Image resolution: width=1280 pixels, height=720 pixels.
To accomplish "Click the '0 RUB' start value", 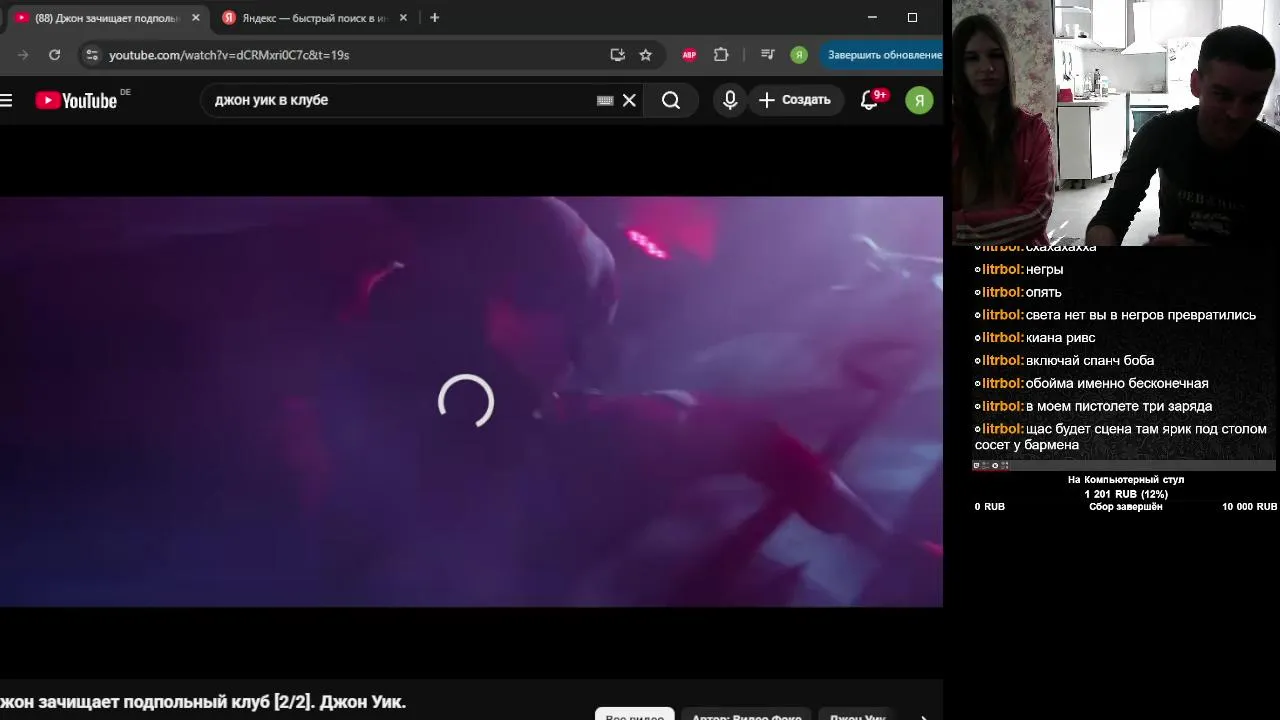I will 990,507.
